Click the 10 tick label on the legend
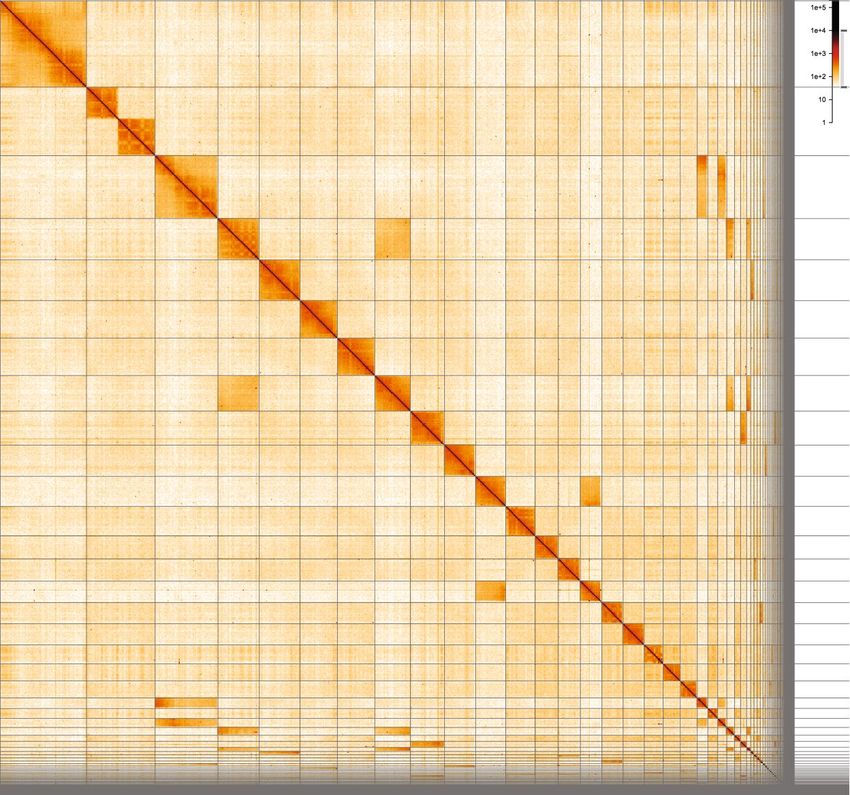This screenshot has height=795, width=850. 820,99
